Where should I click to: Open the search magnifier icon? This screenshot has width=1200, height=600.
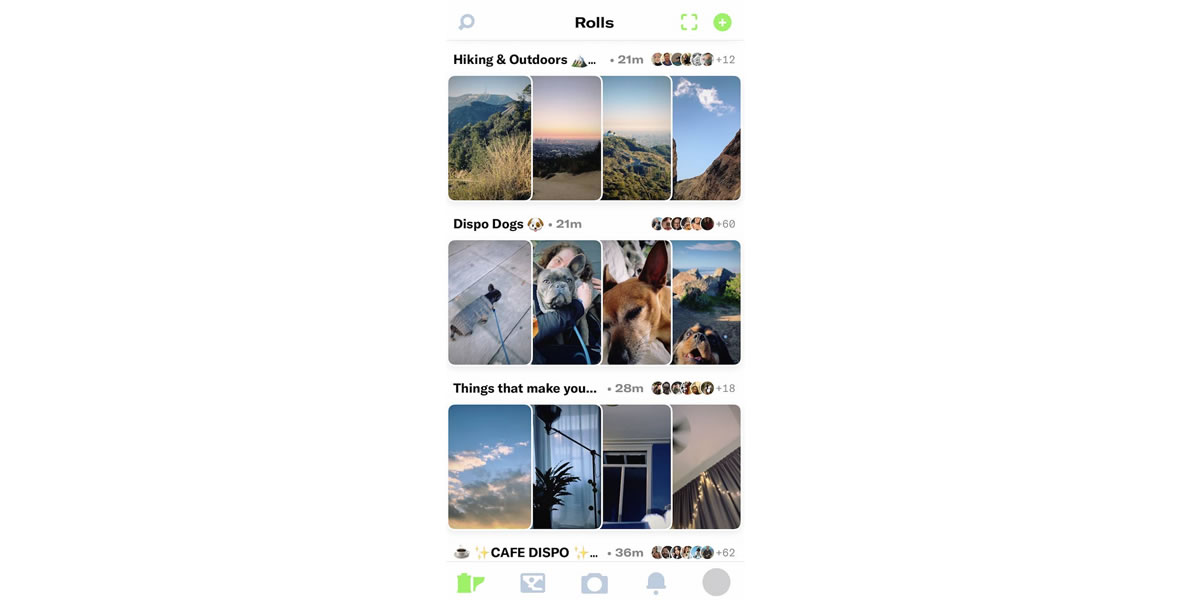click(x=466, y=22)
